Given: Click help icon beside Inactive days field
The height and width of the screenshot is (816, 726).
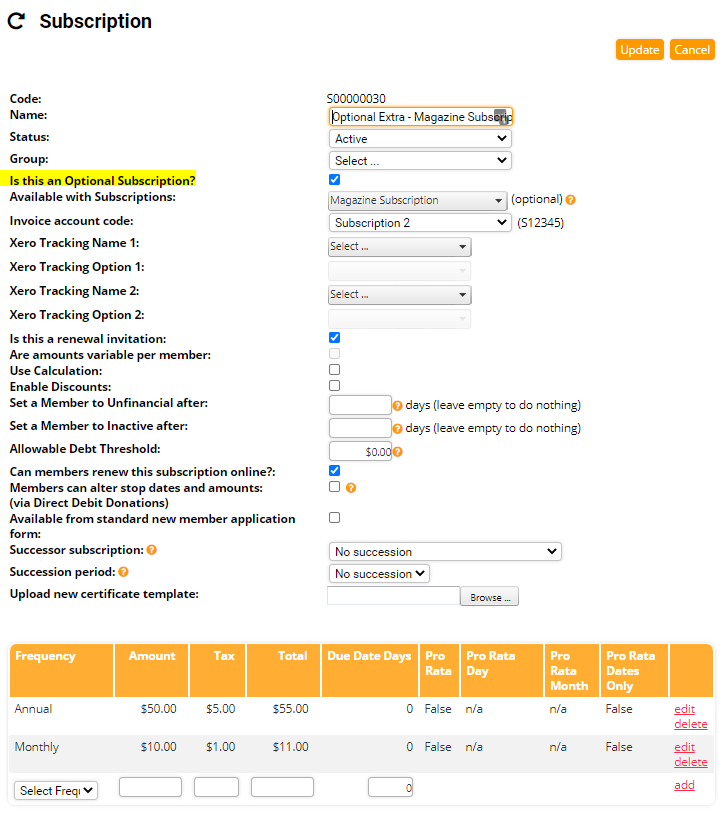Looking at the screenshot, I should tap(397, 429).
